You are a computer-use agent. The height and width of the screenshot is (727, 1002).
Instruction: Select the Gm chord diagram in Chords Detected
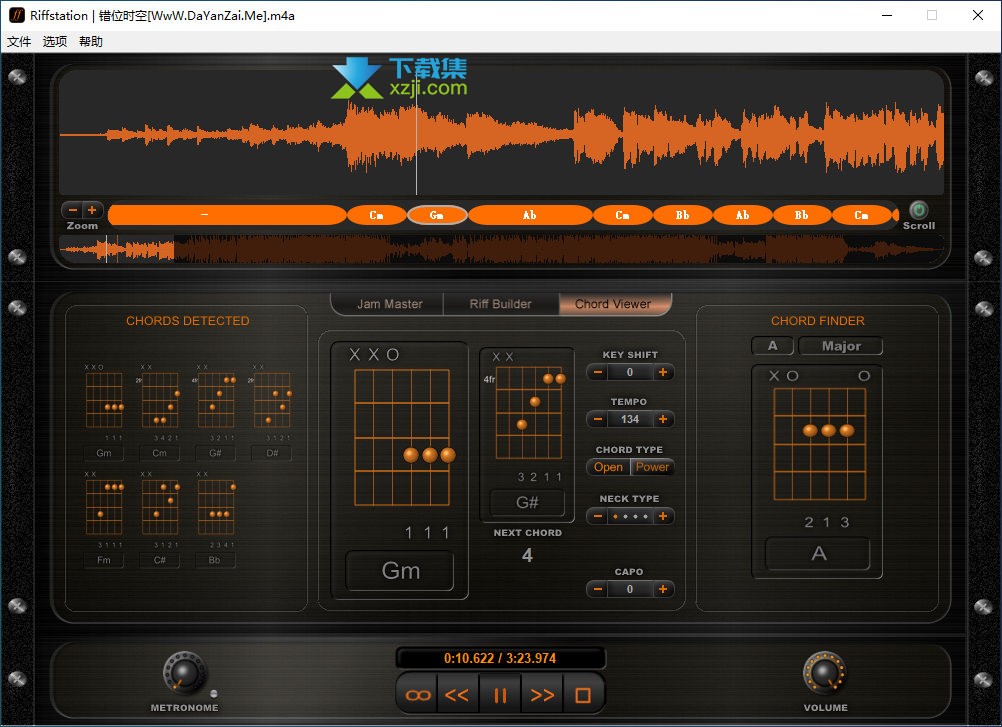pyautogui.click(x=104, y=400)
